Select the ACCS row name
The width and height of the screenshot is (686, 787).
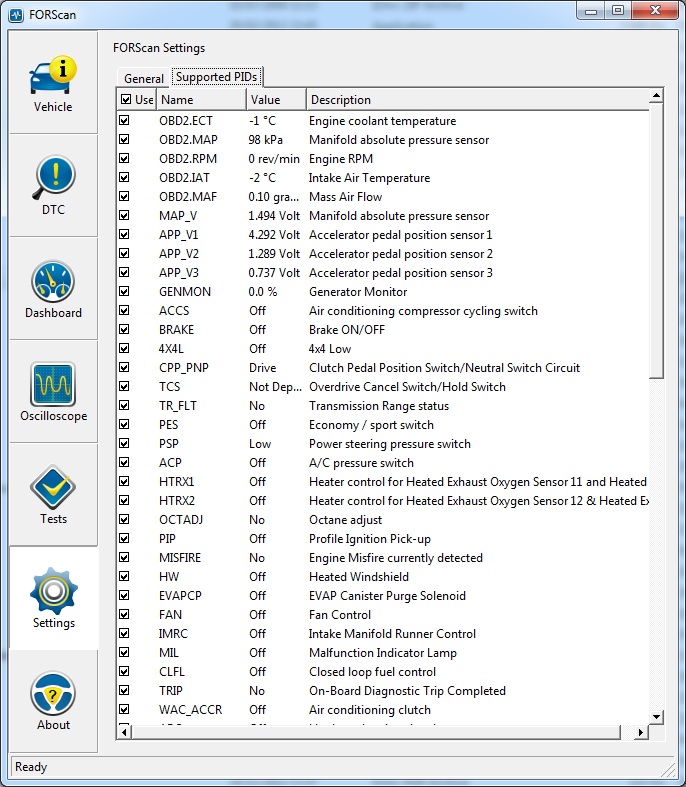(x=174, y=311)
